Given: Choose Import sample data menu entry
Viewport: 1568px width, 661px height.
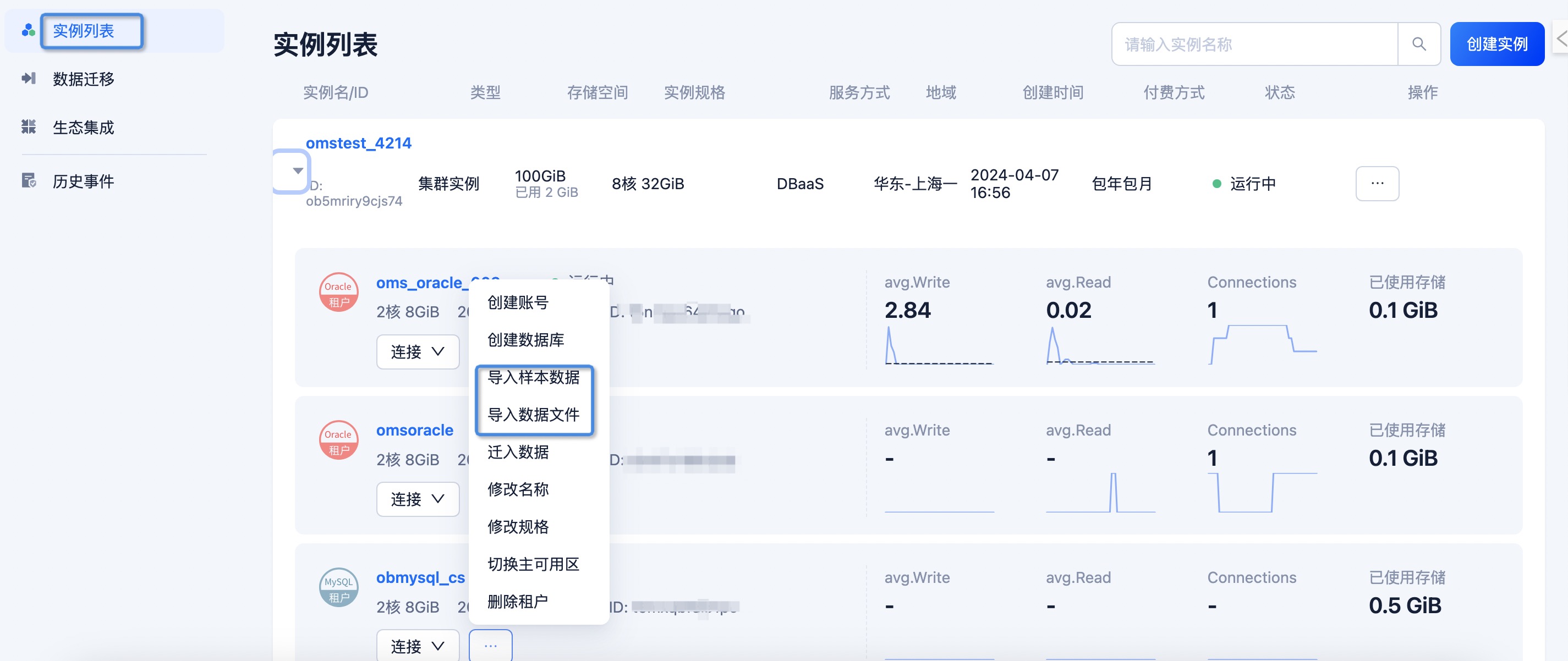Looking at the screenshot, I should coord(533,377).
